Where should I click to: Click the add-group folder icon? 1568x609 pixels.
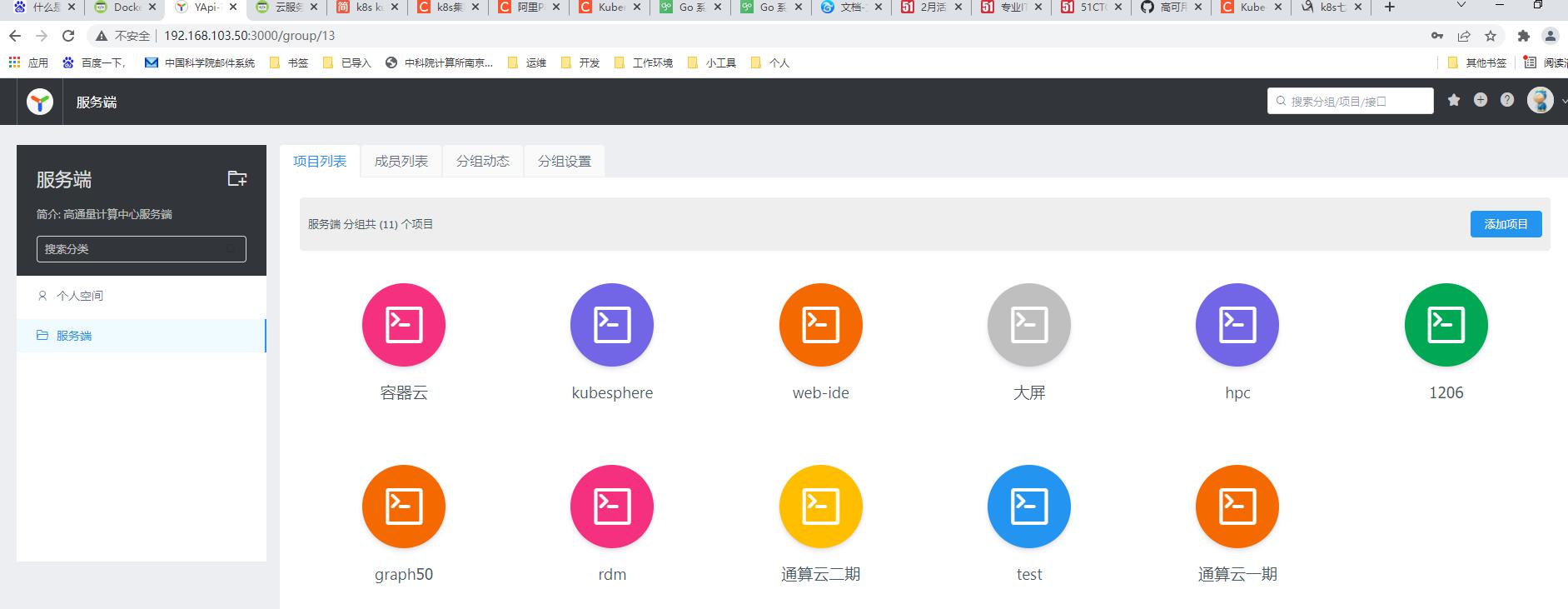point(237,178)
